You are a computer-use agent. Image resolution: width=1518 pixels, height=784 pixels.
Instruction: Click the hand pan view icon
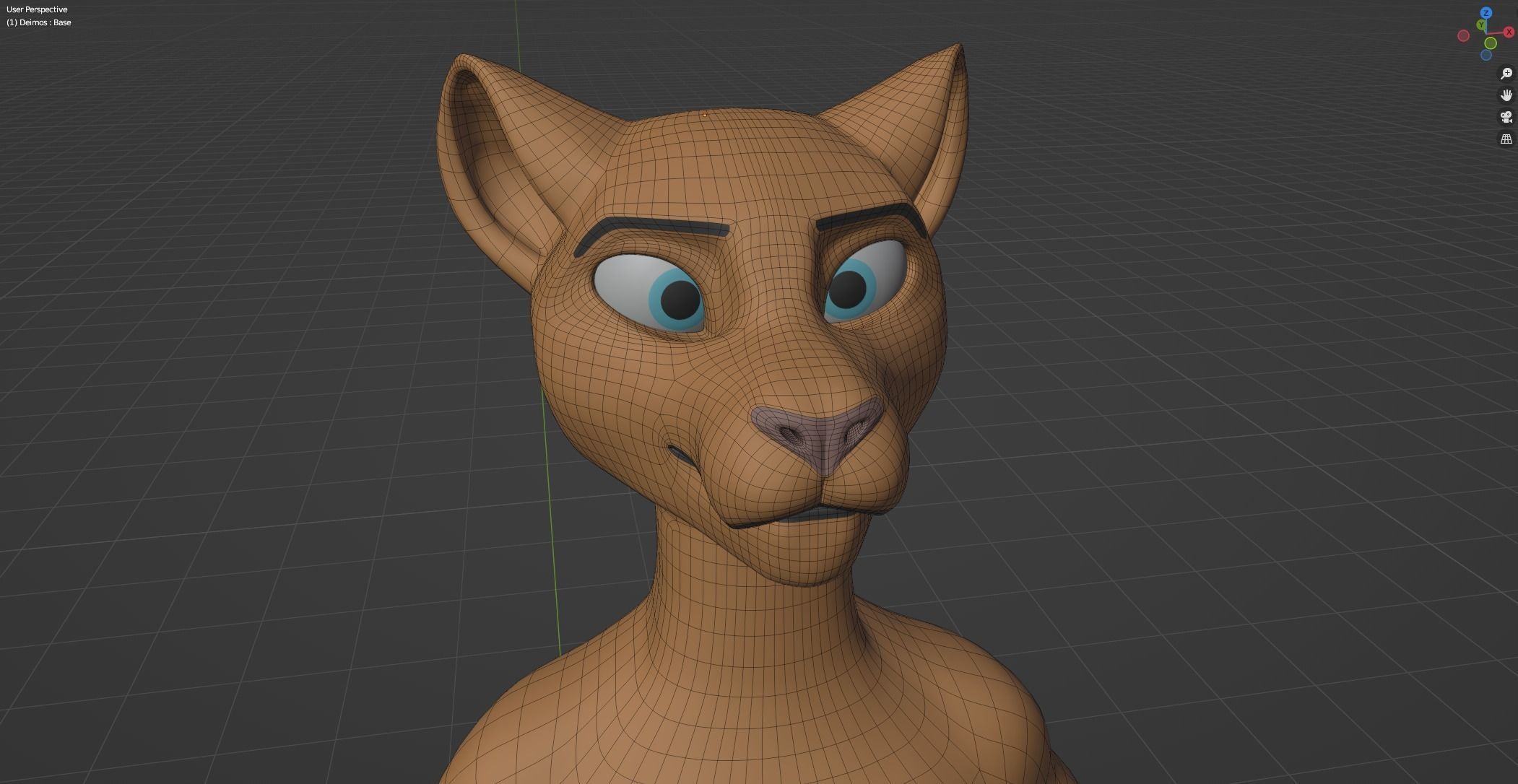(x=1506, y=95)
